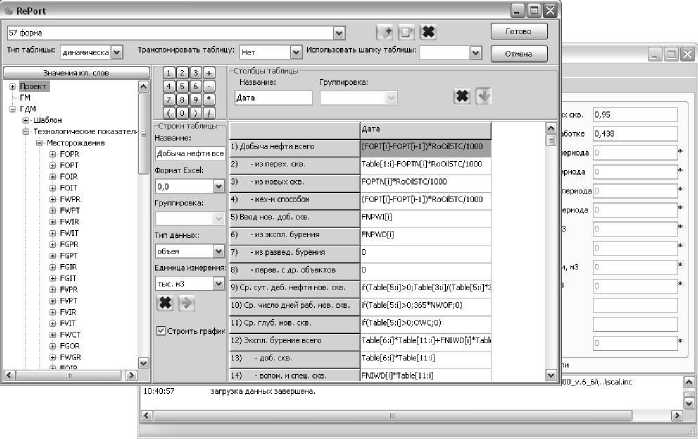Click the Дата column header
Screen dimensions: 698x439
click(x=426, y=130)
